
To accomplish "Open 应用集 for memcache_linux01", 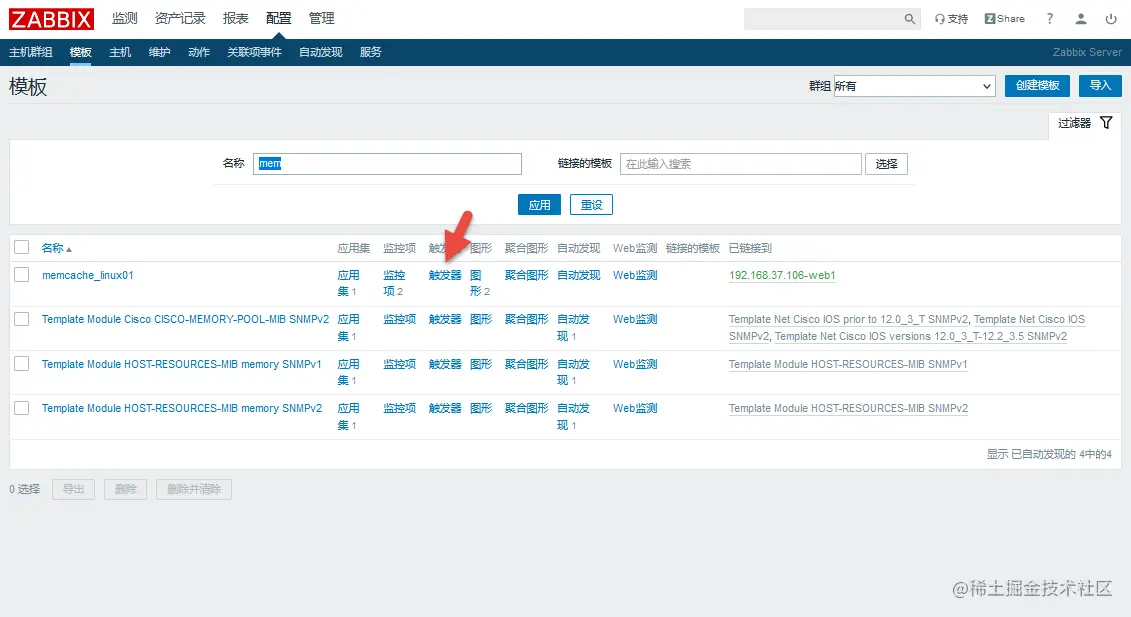I will tap(348, 283).
